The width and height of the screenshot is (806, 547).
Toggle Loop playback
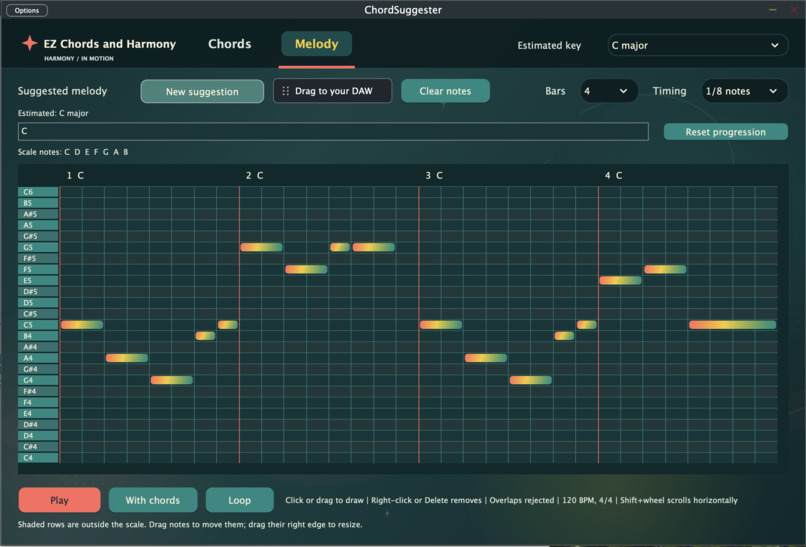(240, 500)
